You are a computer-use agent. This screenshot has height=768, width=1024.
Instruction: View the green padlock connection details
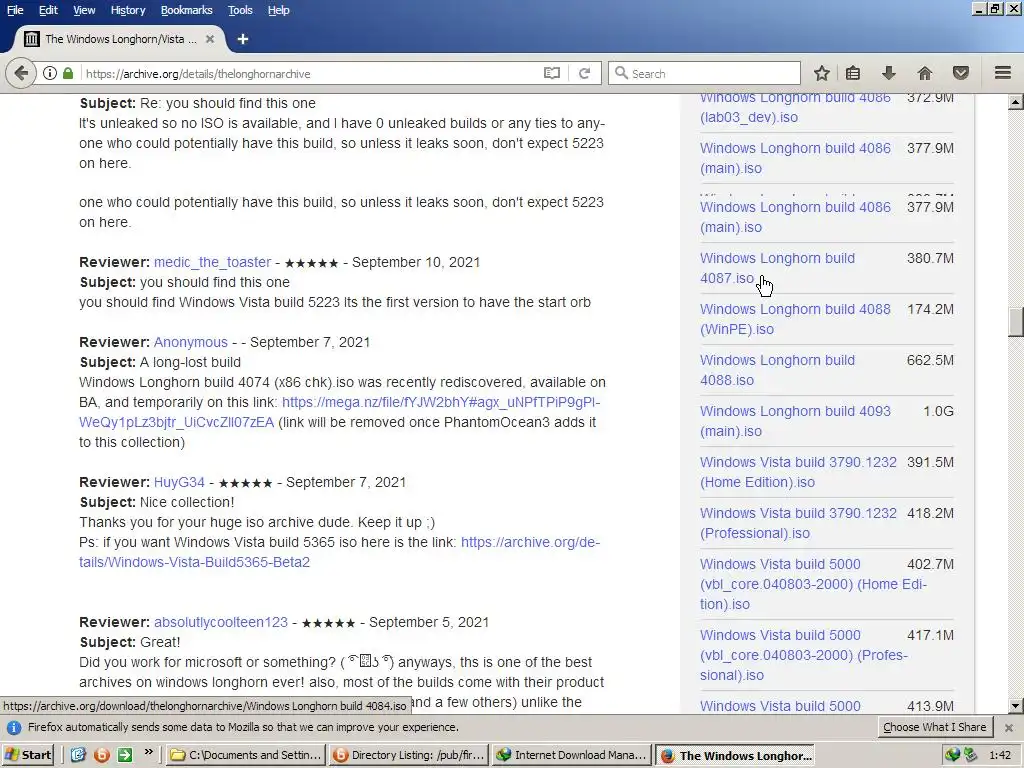click(67, 73)
